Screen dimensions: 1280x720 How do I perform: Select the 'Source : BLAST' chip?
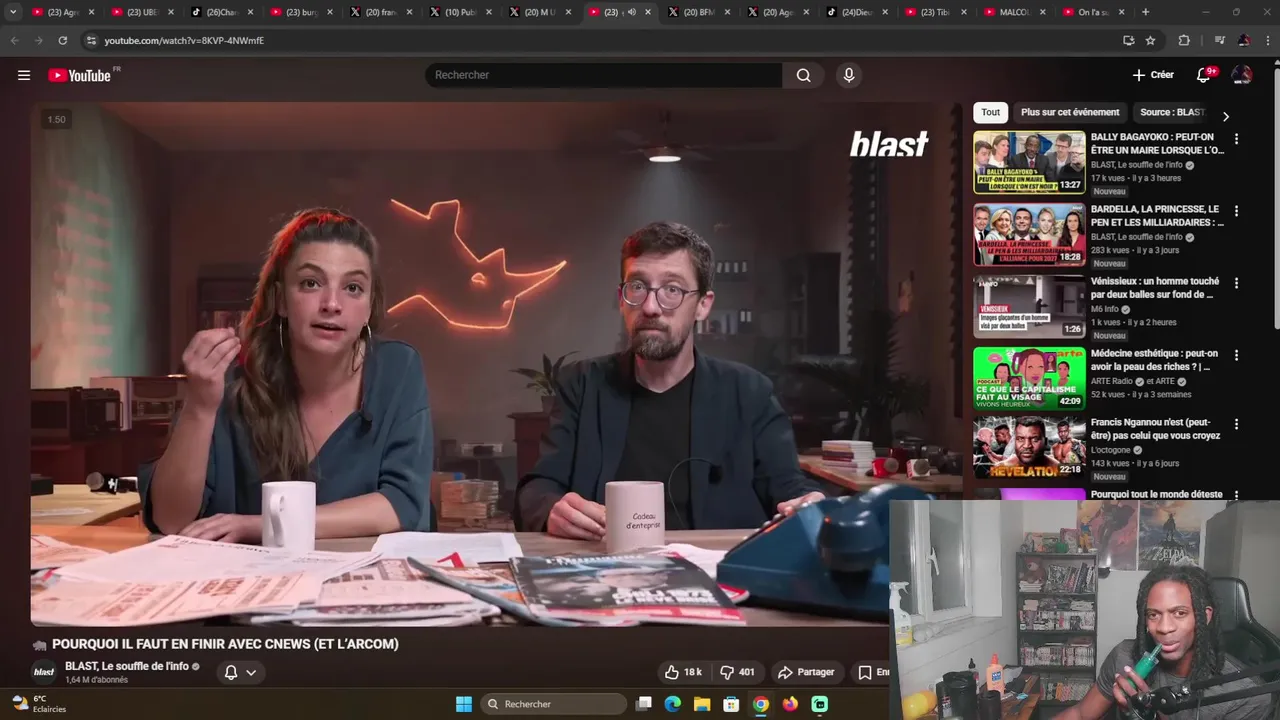1172,112
